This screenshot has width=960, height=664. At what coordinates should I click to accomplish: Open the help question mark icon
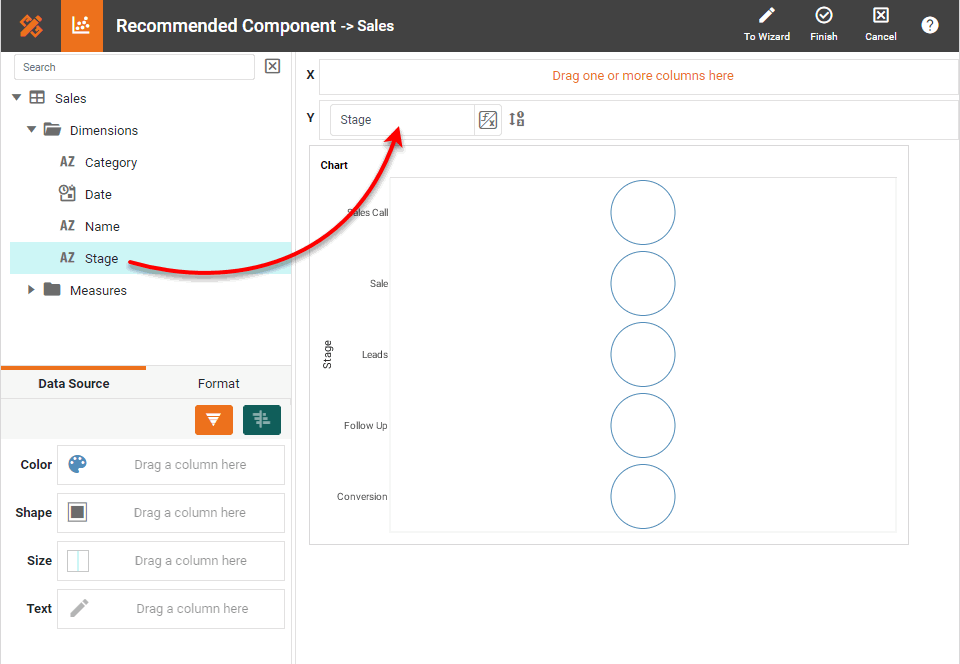930,26
